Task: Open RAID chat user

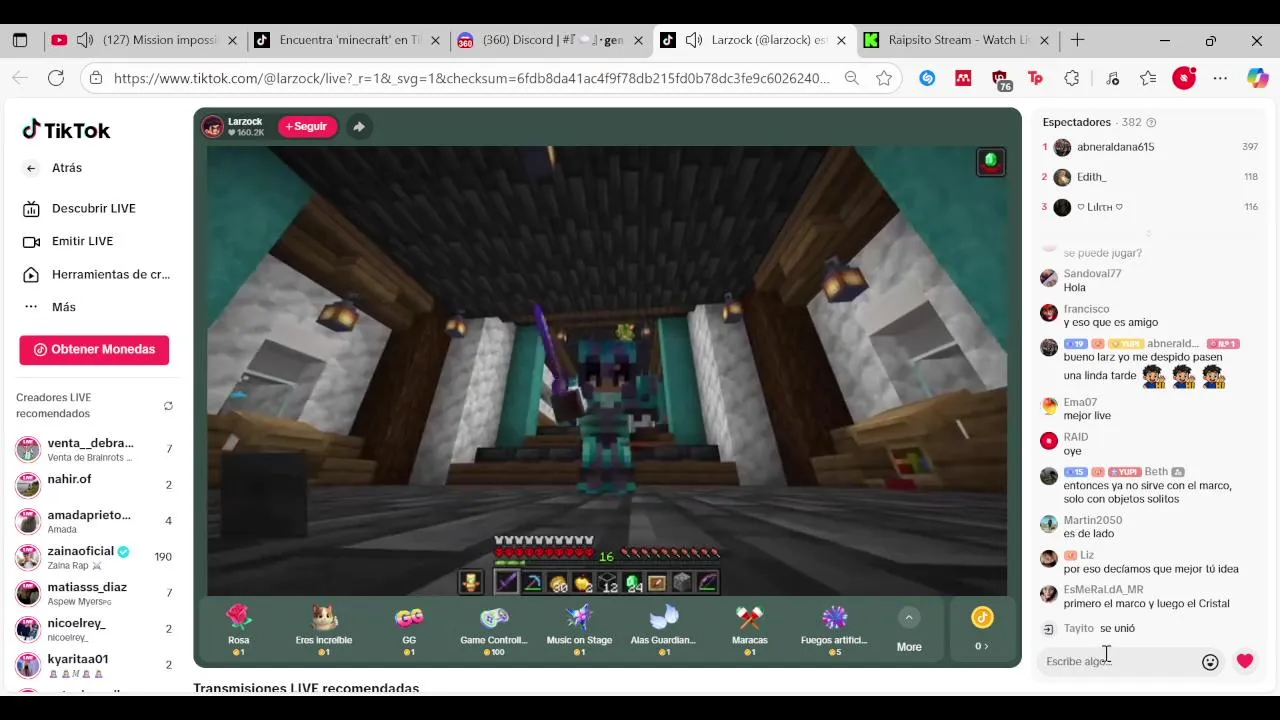Action: click(1076, 437)
